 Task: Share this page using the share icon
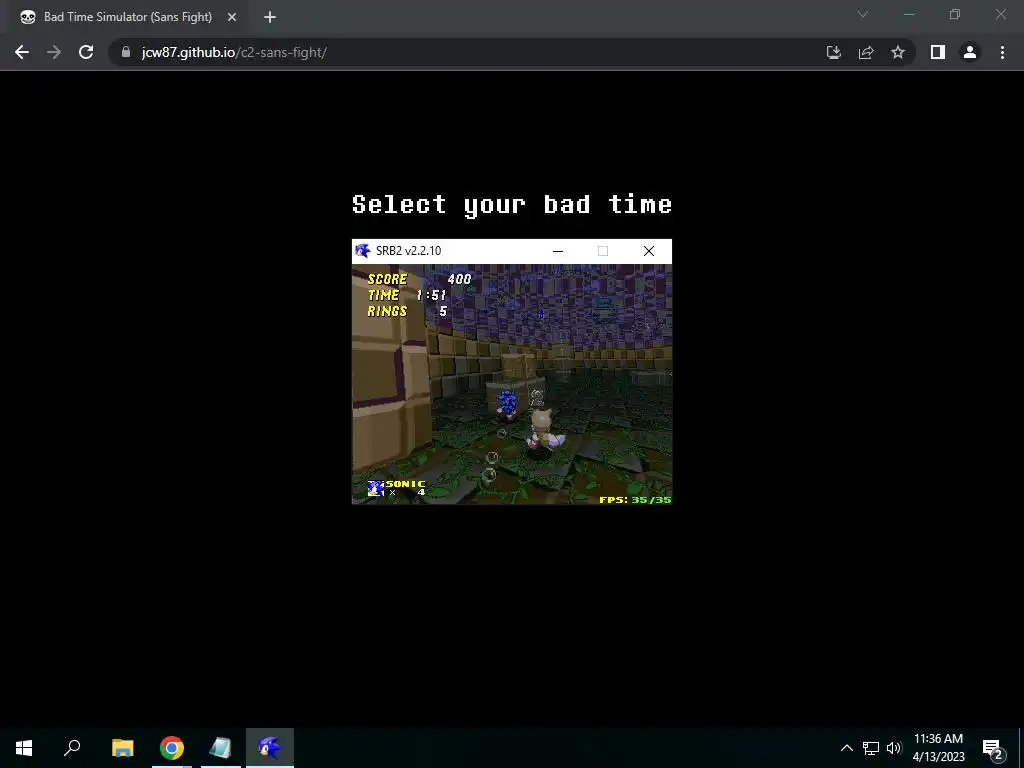(x=866, y=52)
